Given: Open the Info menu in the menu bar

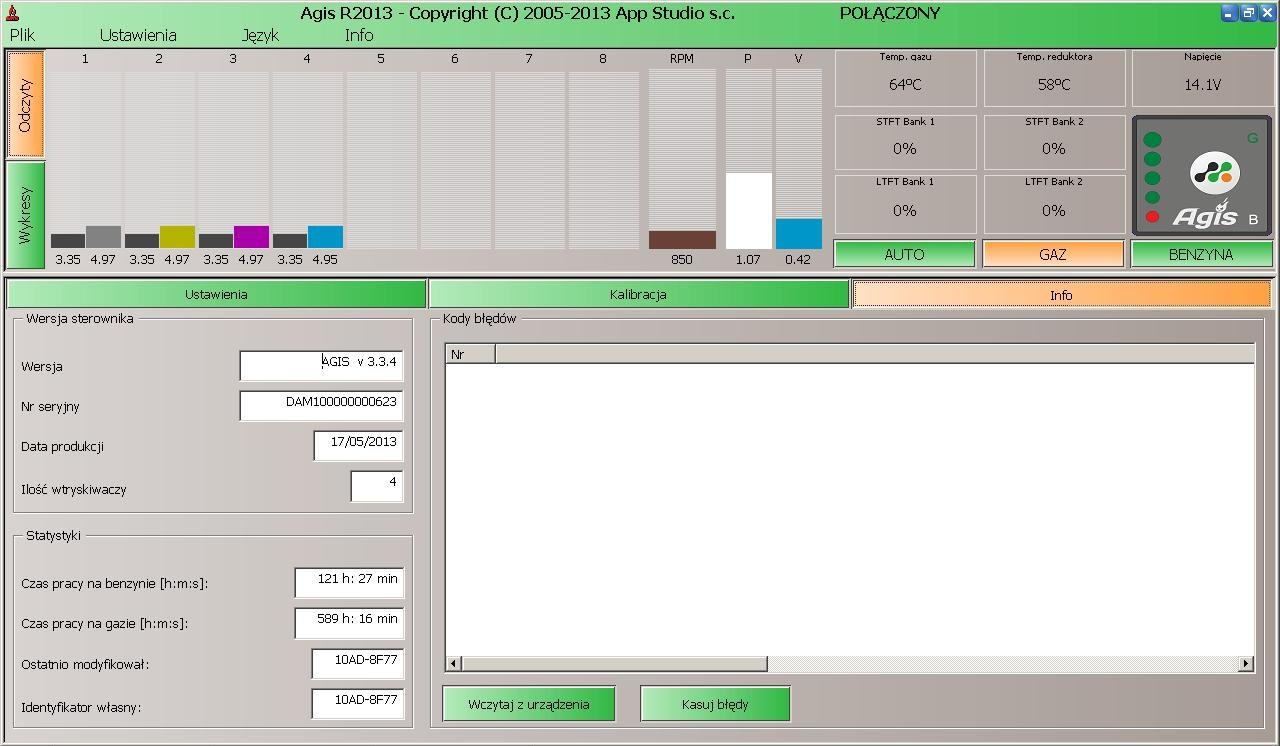Looking at the screenshot, I should [359, 35].
